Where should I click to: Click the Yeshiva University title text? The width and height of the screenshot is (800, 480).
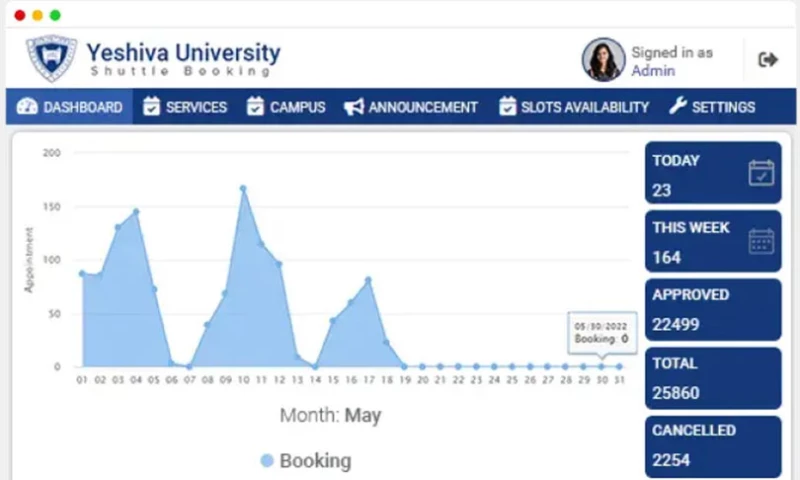(184, 53)
